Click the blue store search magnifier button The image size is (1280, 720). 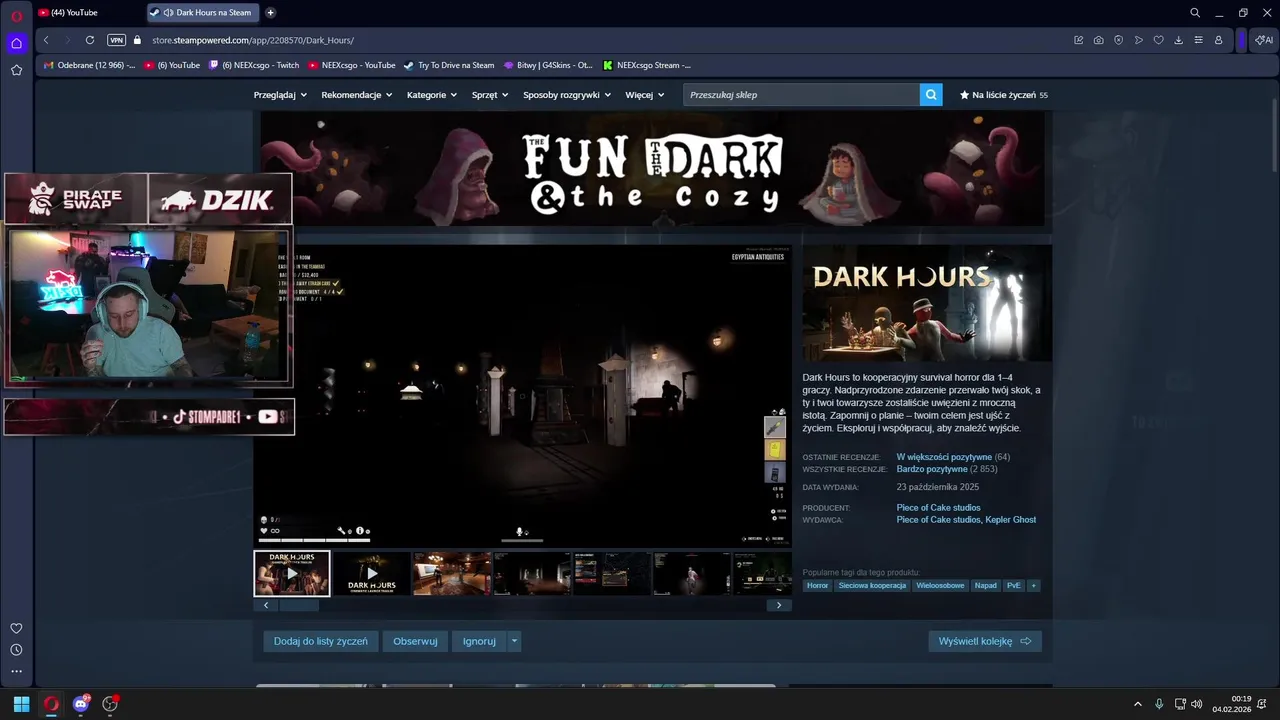(x=932, y=95)
